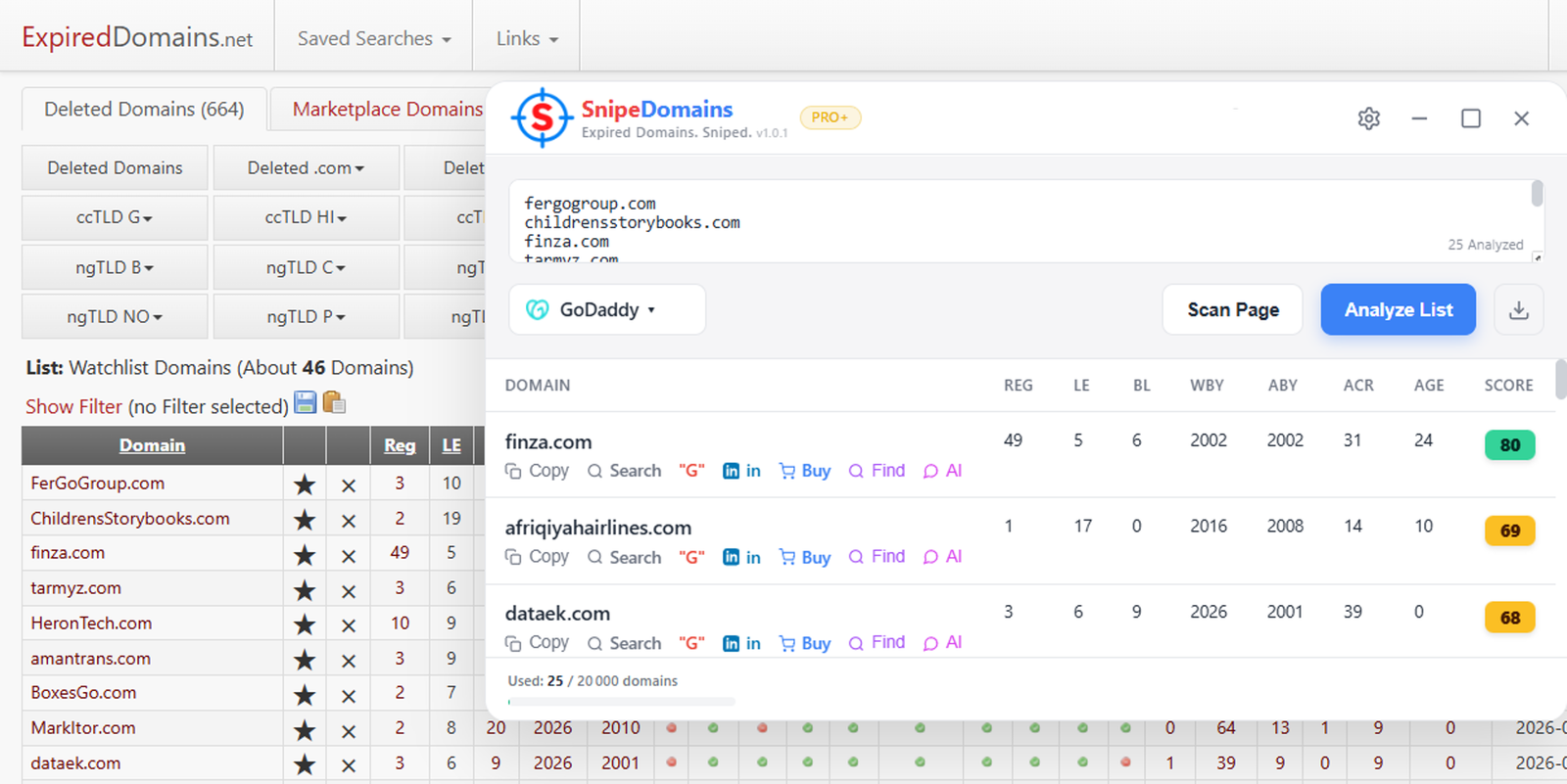This screenshot has height=784, width=1567.
Task: Toggle watchlist star for FerGoGroup.com
Action: pos(305,484)
